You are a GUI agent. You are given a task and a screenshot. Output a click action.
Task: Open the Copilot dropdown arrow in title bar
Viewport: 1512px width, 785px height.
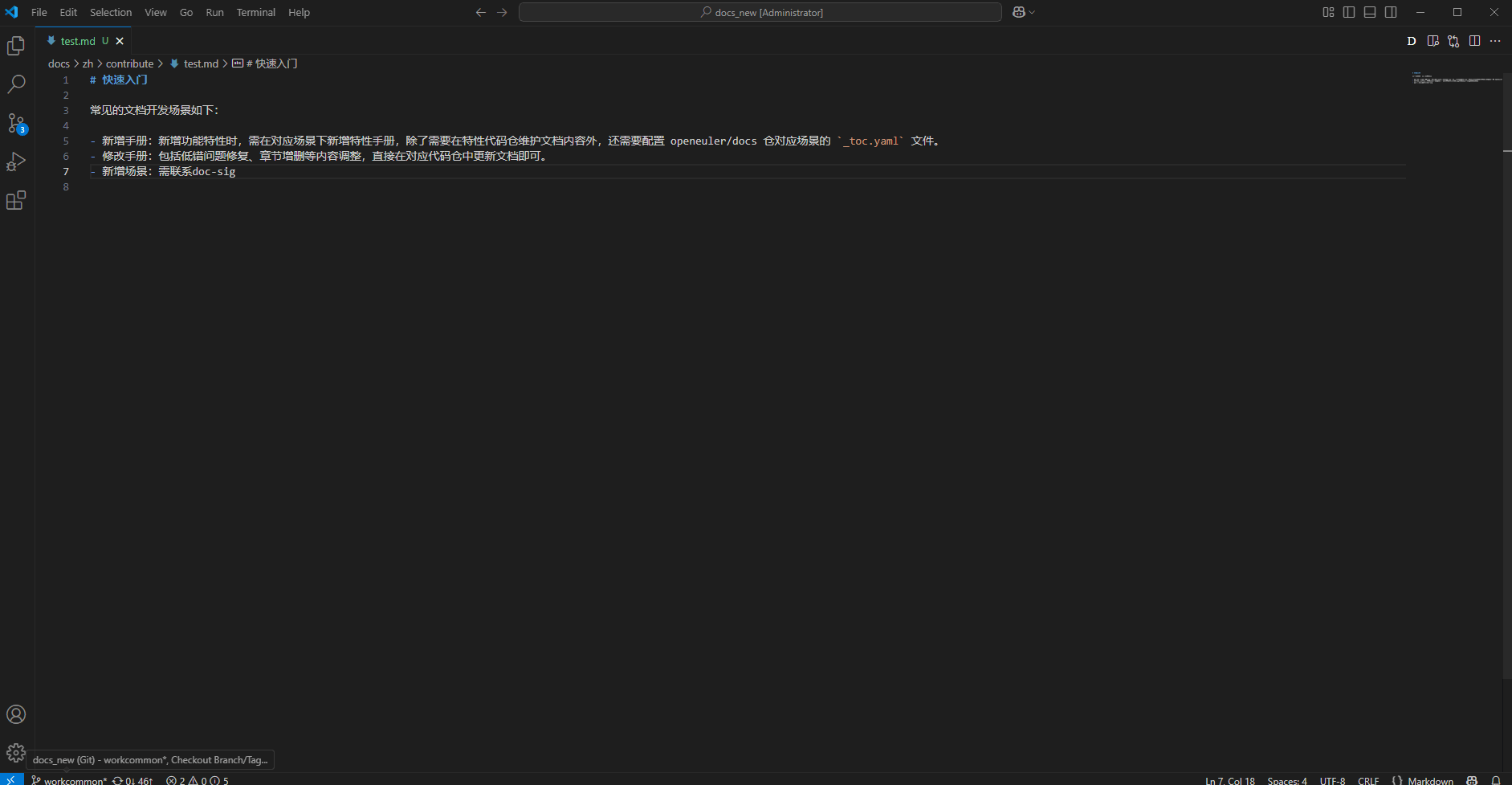tap(1032, 12)
